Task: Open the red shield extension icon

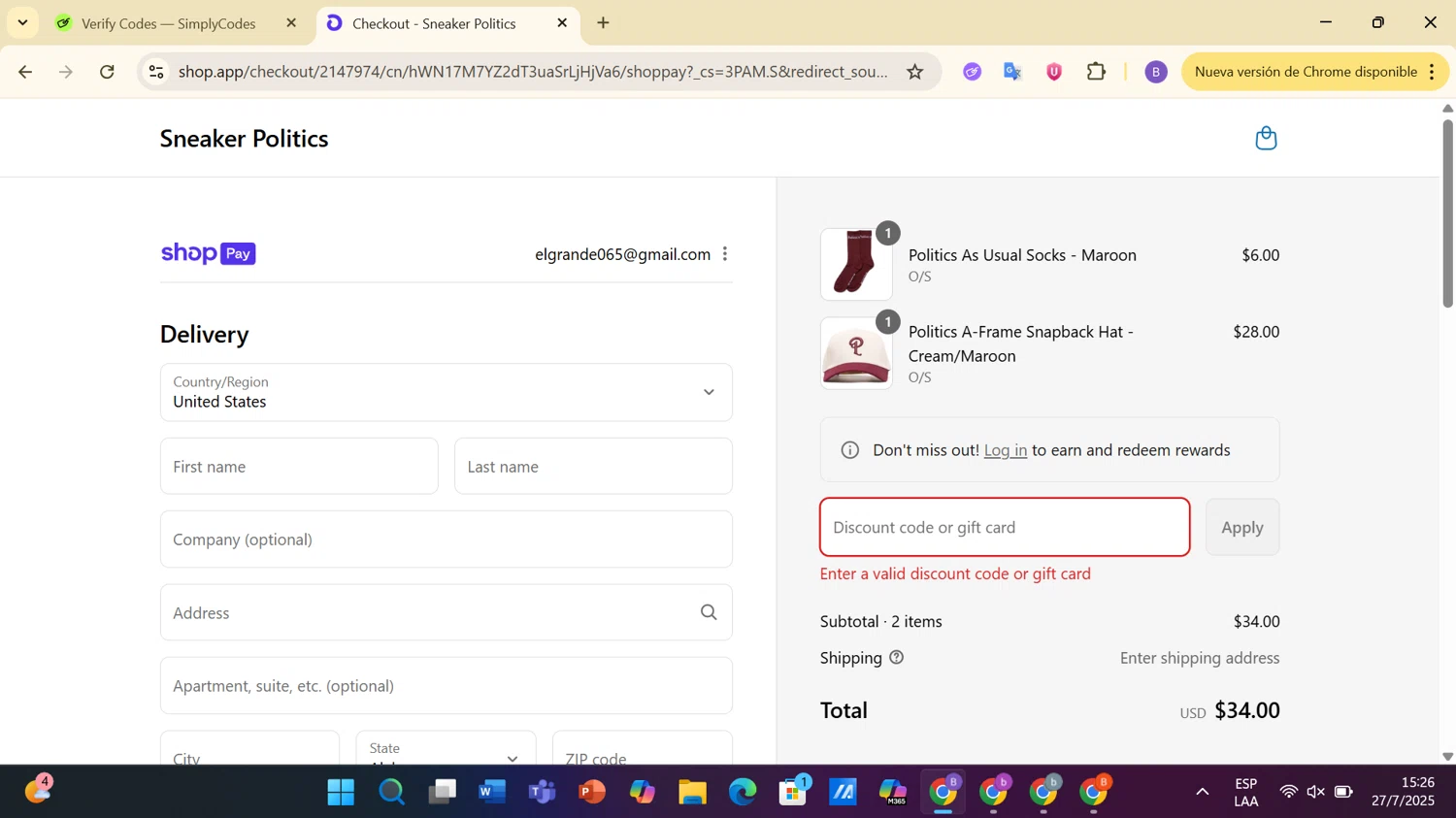Action: coord(1054,72)
